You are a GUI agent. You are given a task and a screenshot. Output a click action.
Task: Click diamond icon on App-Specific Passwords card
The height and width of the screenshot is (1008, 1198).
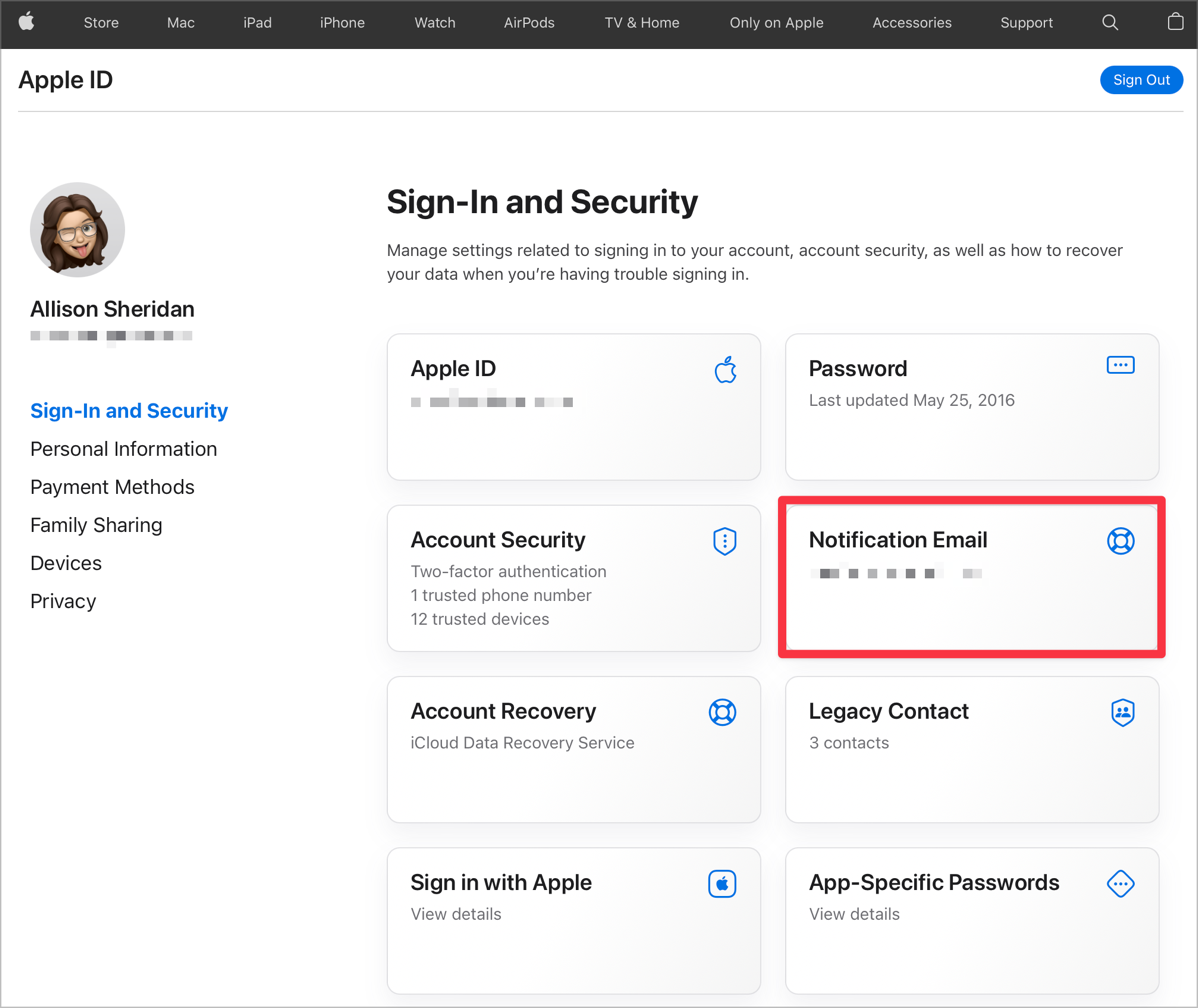pyautogui.click(x=1121, y=883)
